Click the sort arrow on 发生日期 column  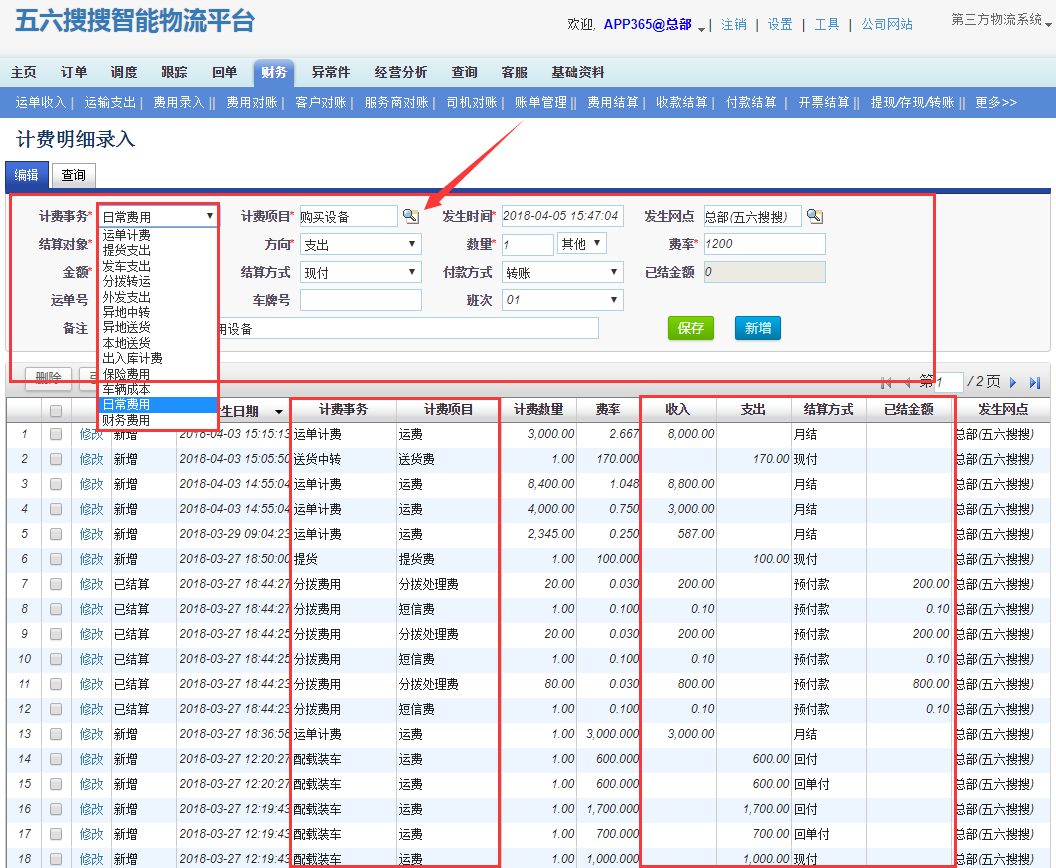pos(278,412)
